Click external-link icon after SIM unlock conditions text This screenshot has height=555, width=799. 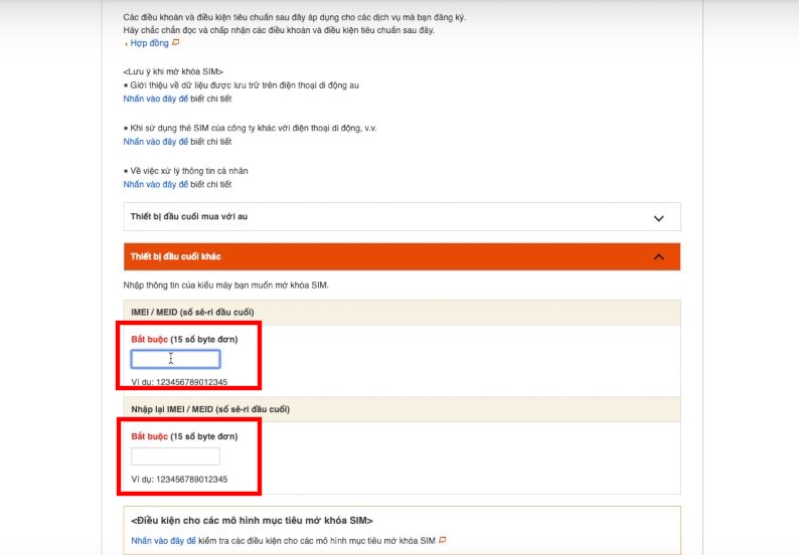(x=442, y=540)
